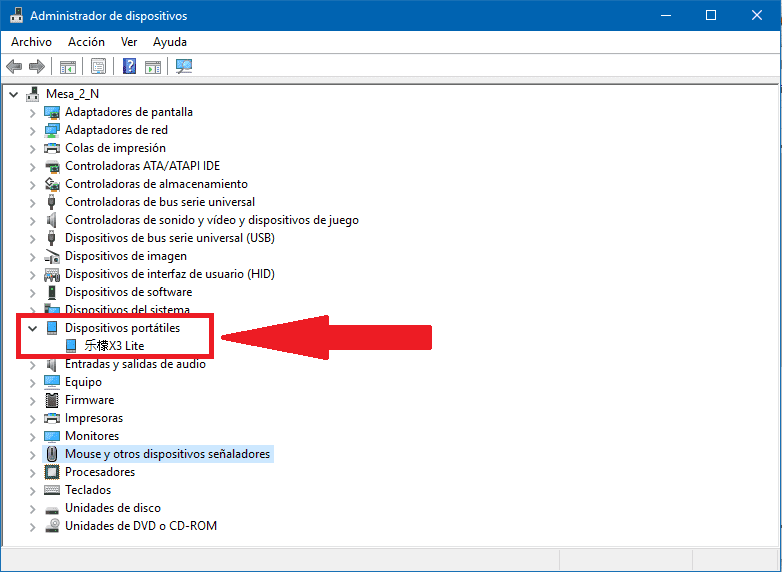Click the Colas de impresión printer icon
This screenshot has width=782, height=572.
[52, 148]
